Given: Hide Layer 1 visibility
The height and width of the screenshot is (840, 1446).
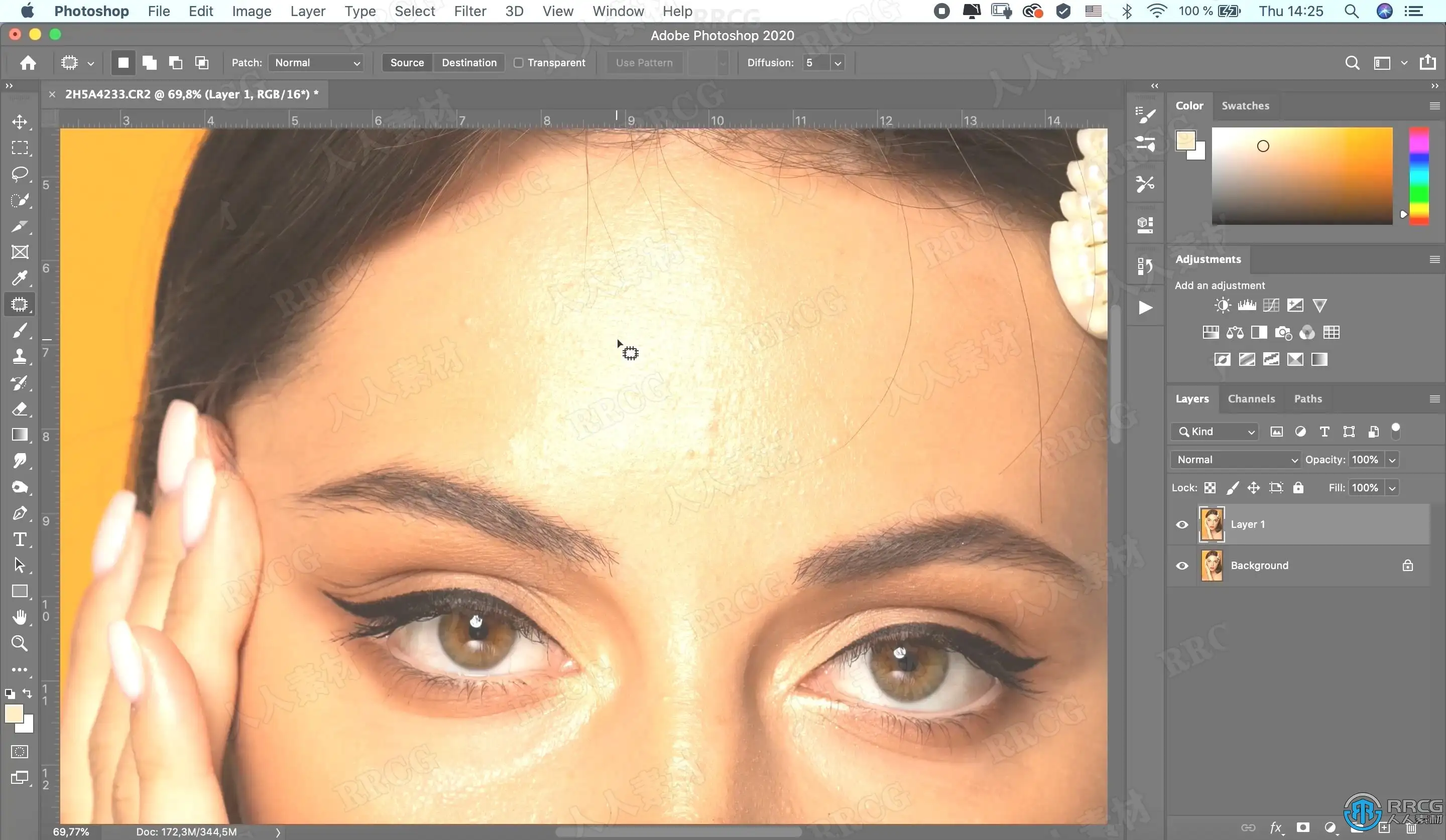Looking at the screenshot, I should (x=1182, y=524).
